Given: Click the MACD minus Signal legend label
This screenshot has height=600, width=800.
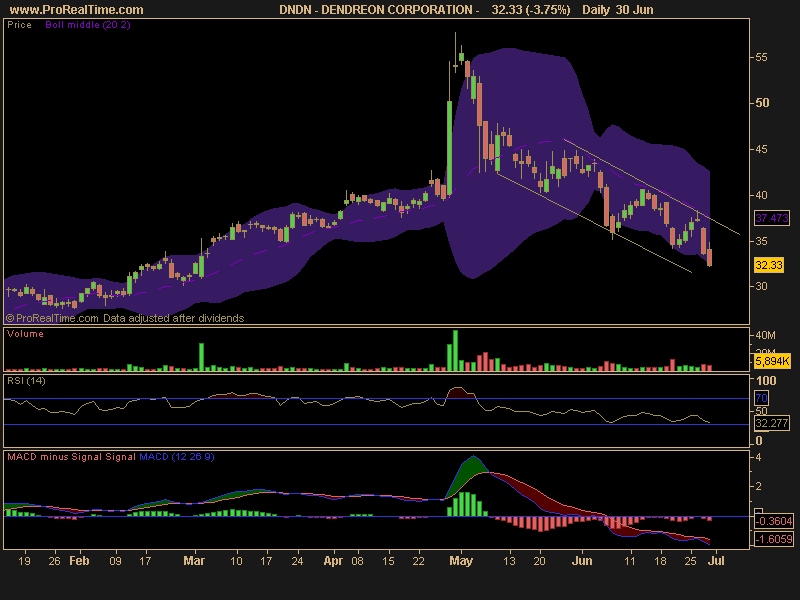Looking at the screenshot, I should coord(55,457).
